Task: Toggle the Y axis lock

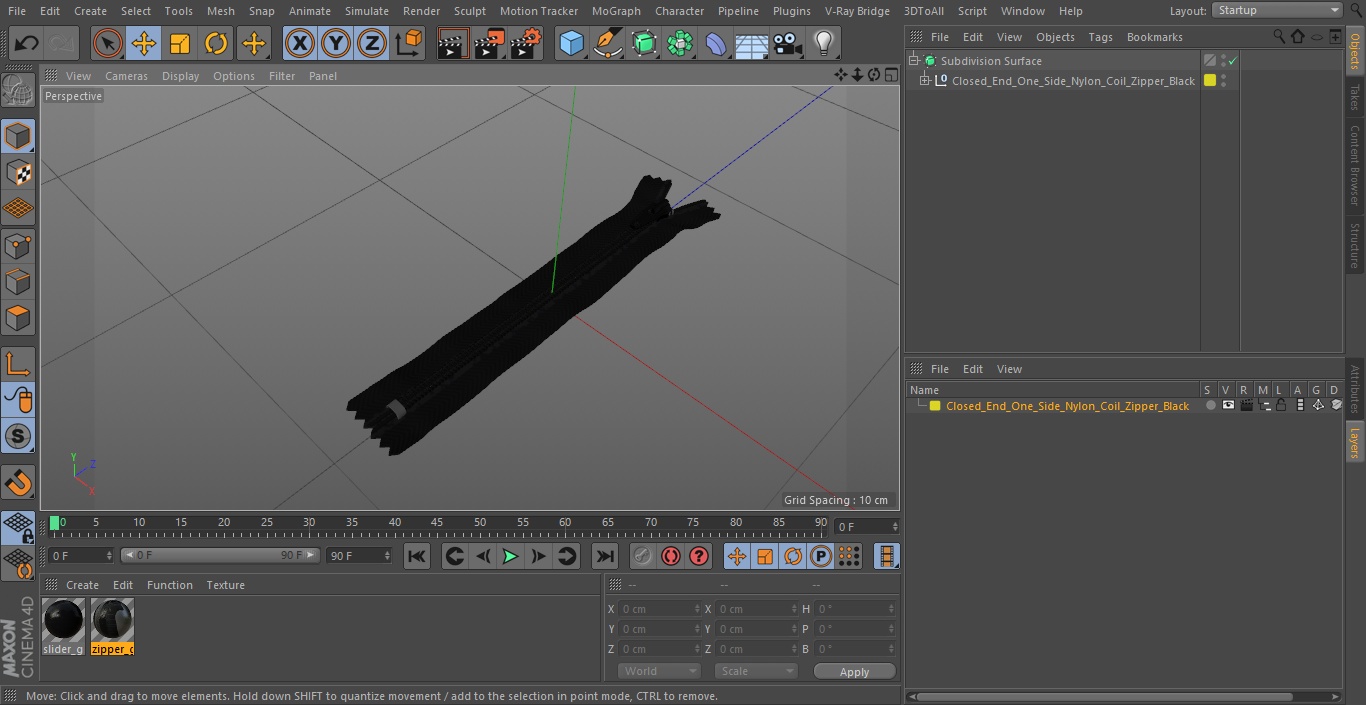Action: tap(336, 43)
